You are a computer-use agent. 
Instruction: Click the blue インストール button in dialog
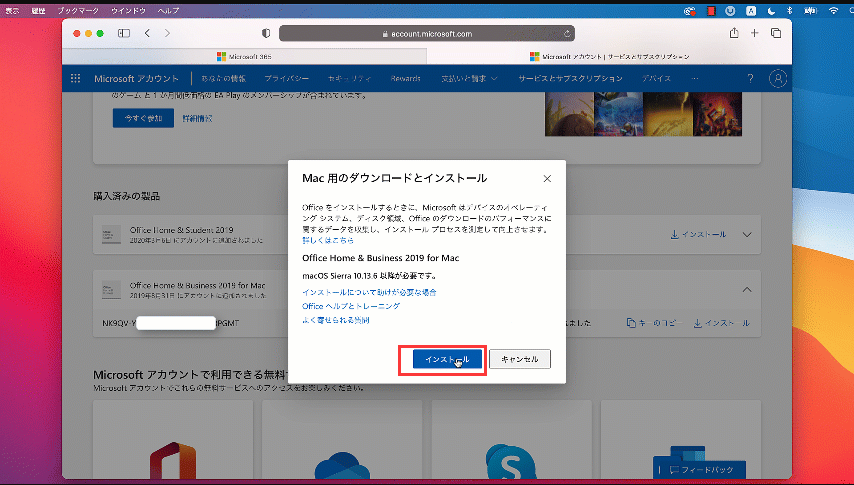447,359
